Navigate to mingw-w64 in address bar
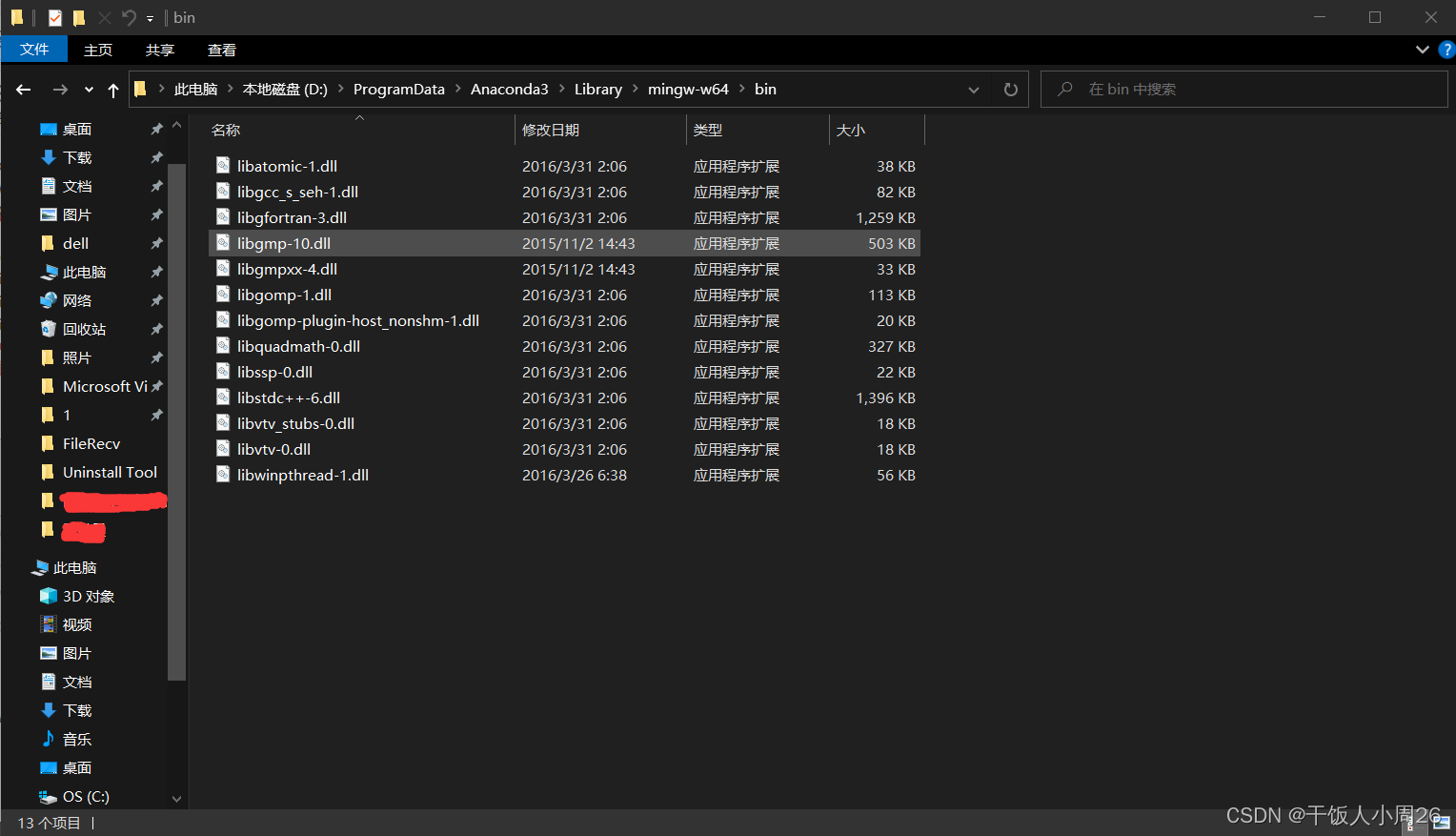Screen dimensions: 1456x836 coord(688,89)
